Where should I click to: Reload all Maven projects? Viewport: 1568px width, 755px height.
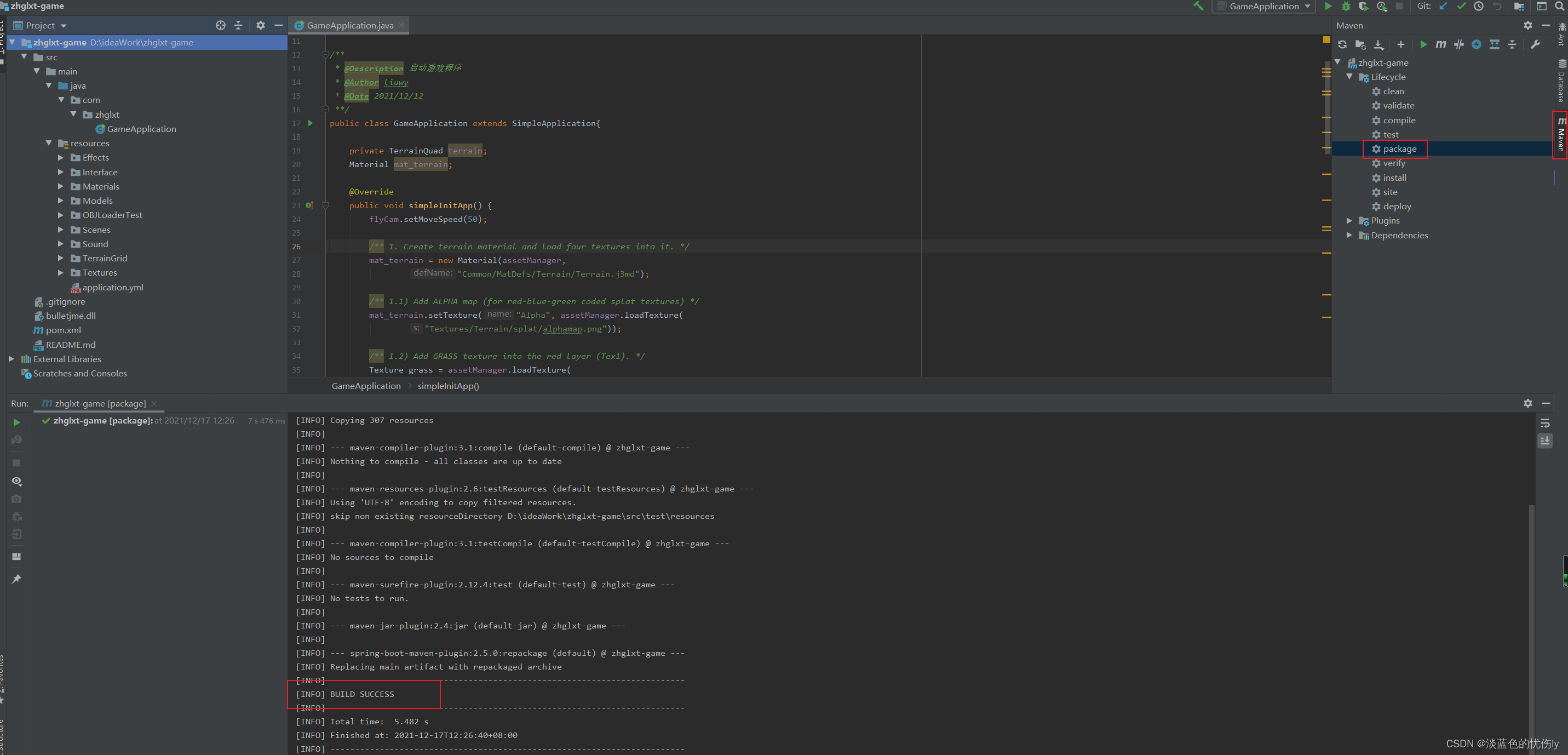click(x=1342, y=44)
